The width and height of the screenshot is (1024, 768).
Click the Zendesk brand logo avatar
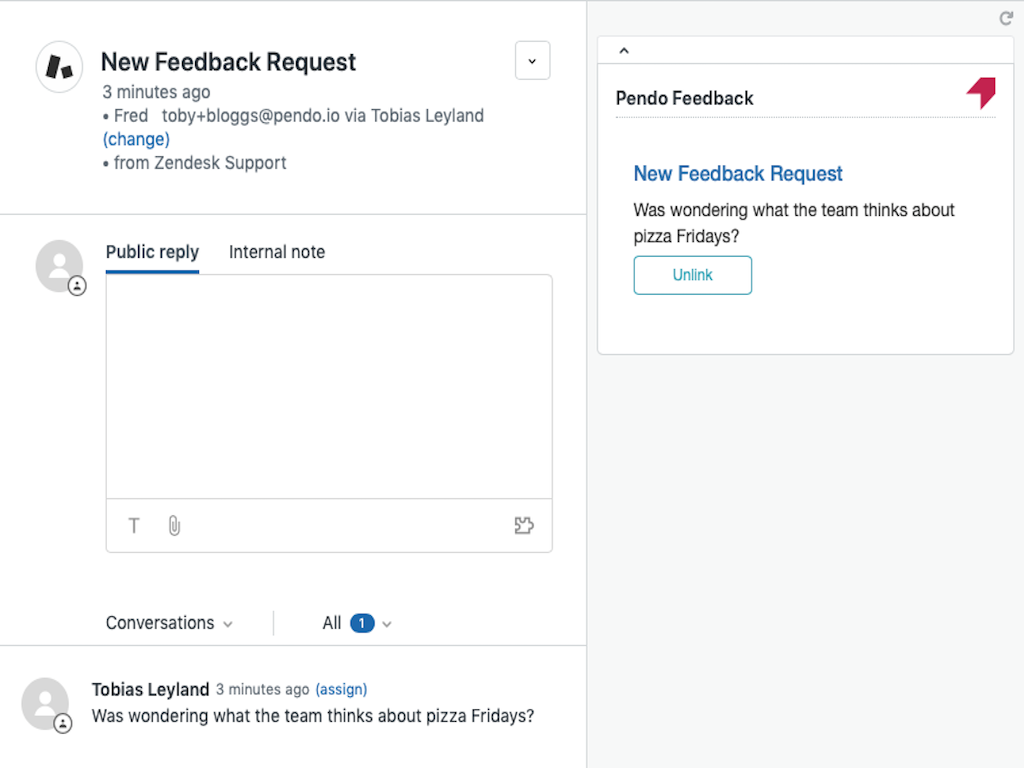click(x=59, y=67)
